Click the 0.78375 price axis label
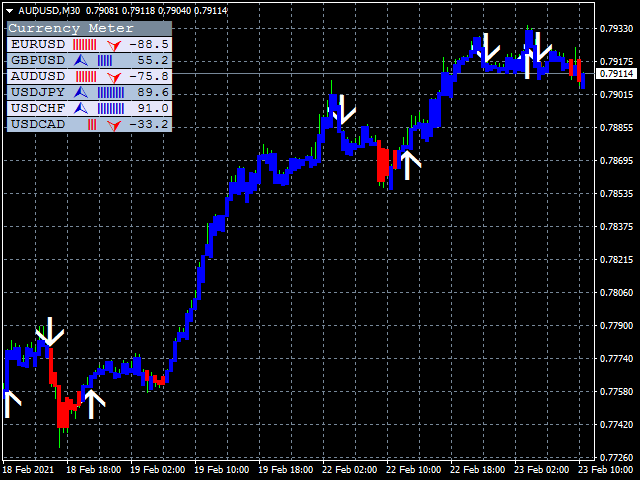Image resolution: width=640 pixels, height=480 pixels. point(616,227)
